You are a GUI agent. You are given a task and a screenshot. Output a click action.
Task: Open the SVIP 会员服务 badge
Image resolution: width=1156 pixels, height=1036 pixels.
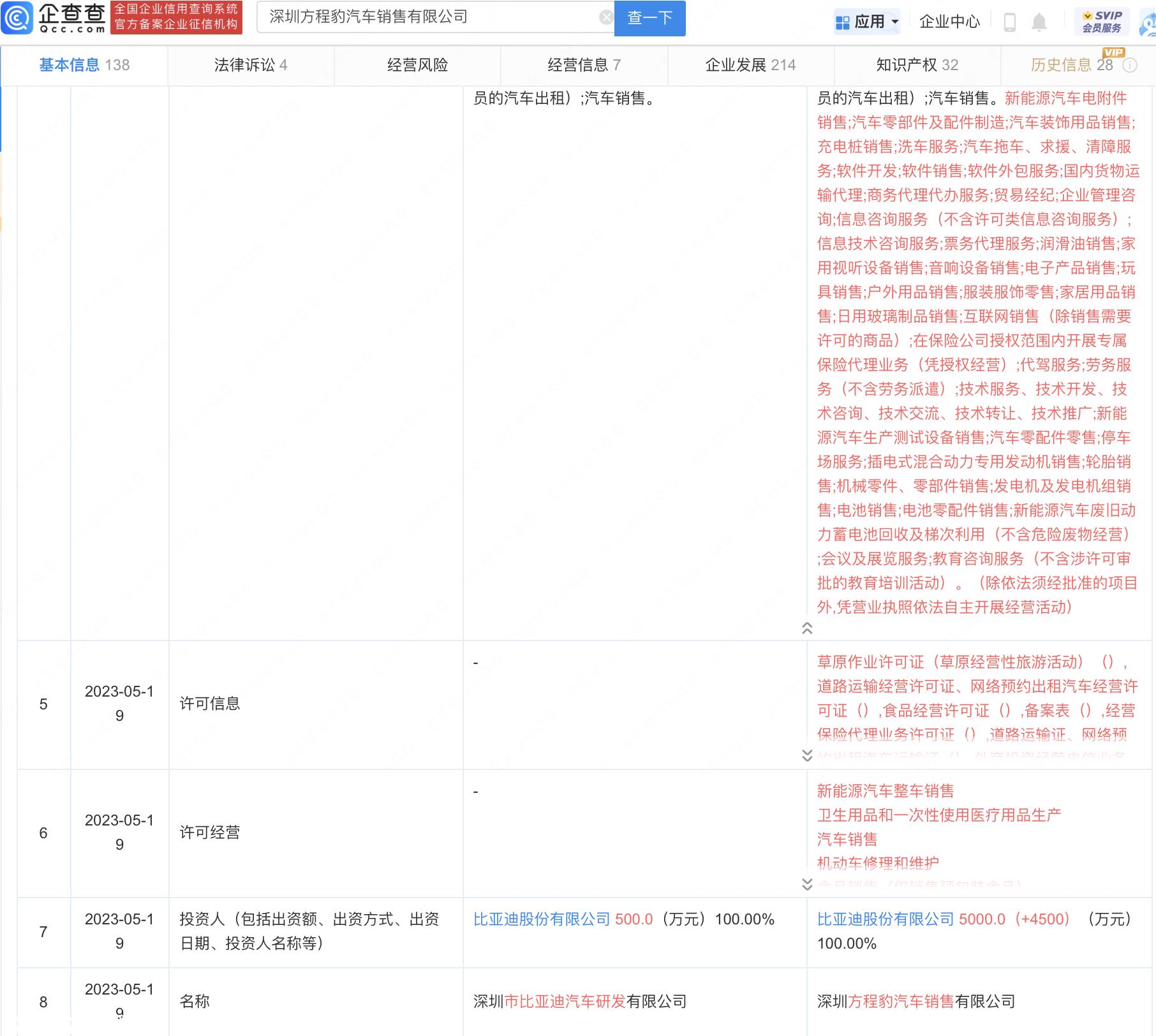click(x=1102, y=22)
